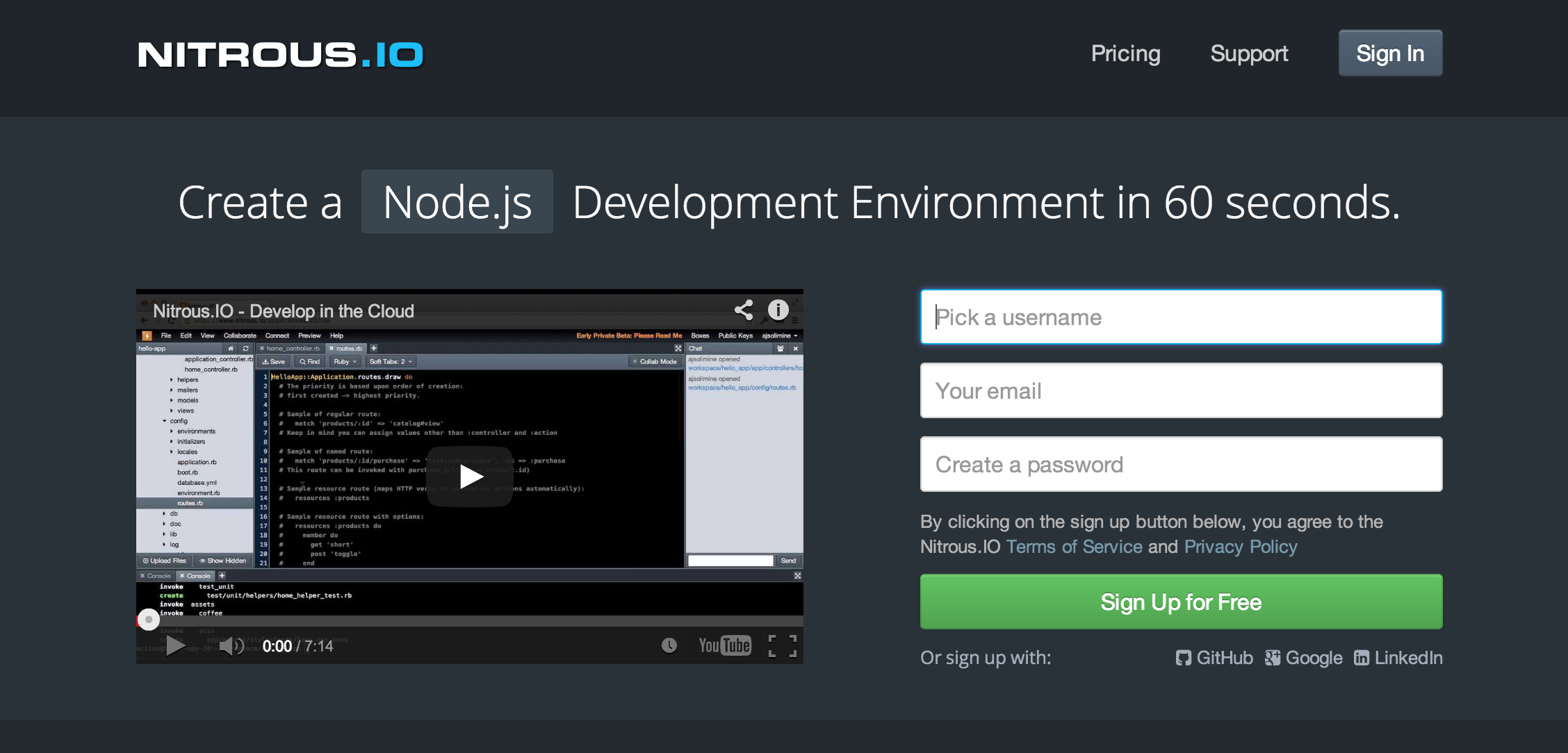Click the Node.js highlighted word in the headline

[x=457, y=201]
